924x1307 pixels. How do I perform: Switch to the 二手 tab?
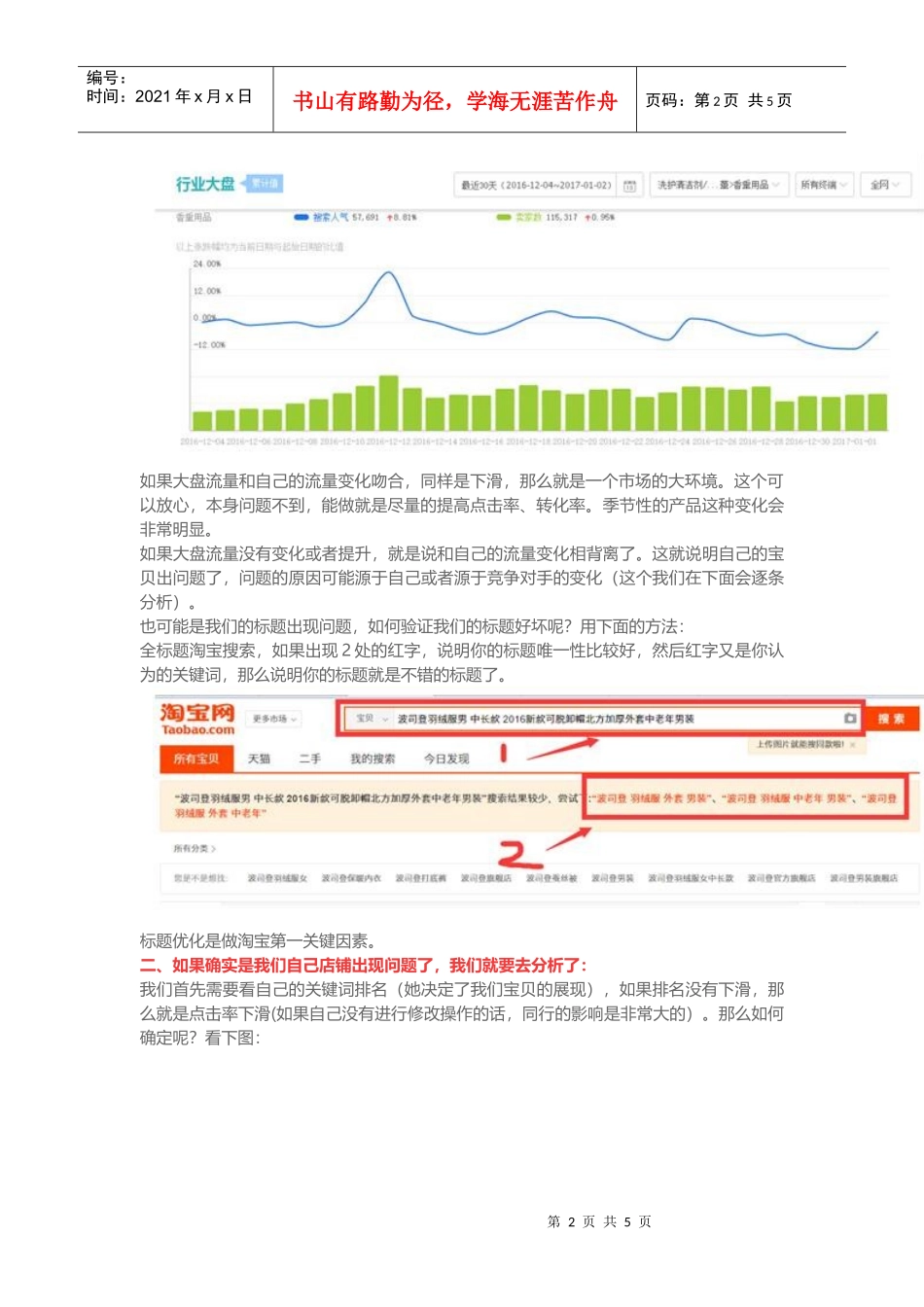(x=310, y=759)
